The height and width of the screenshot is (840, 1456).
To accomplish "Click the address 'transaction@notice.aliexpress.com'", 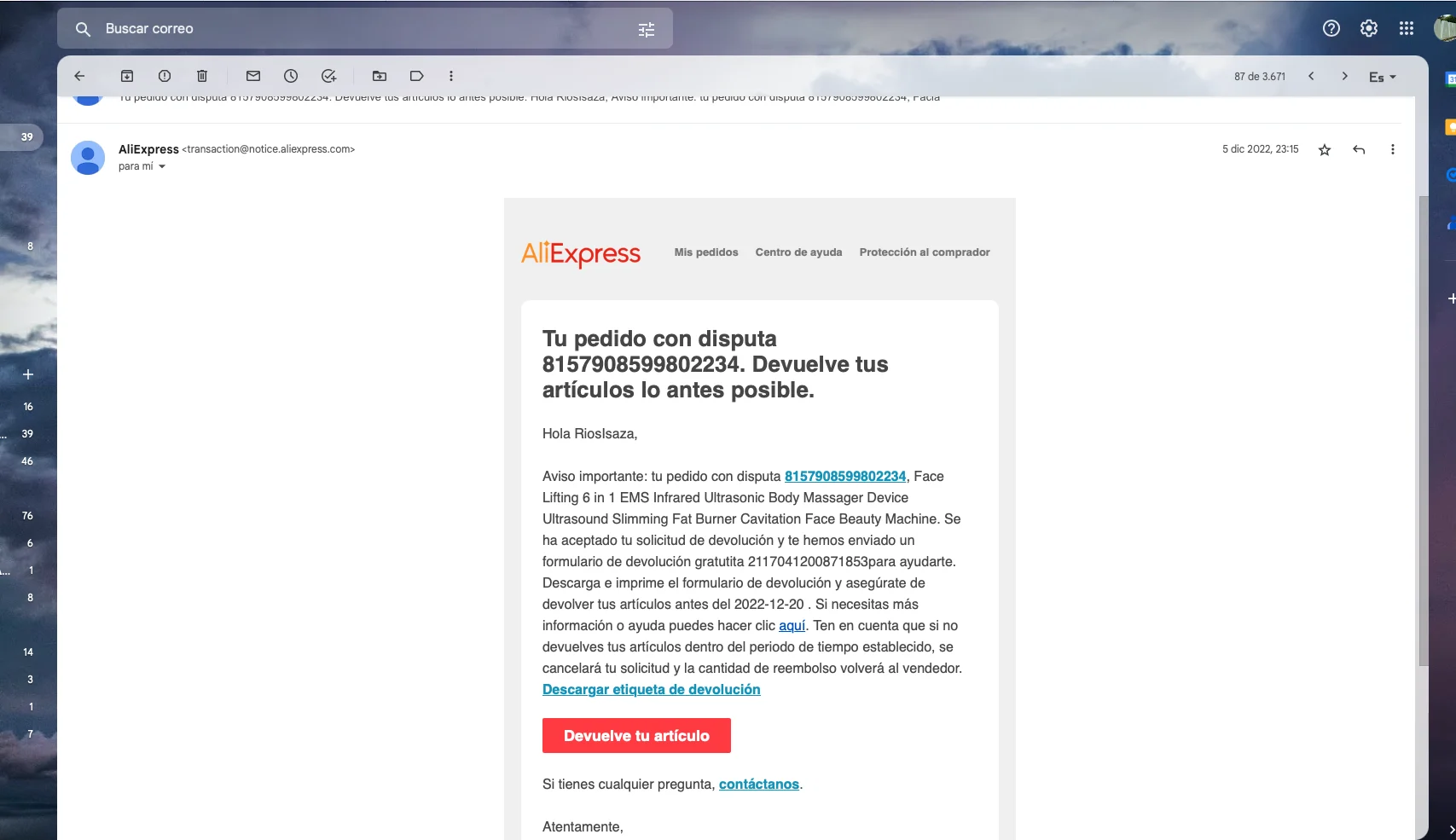I will click(269, 149).
